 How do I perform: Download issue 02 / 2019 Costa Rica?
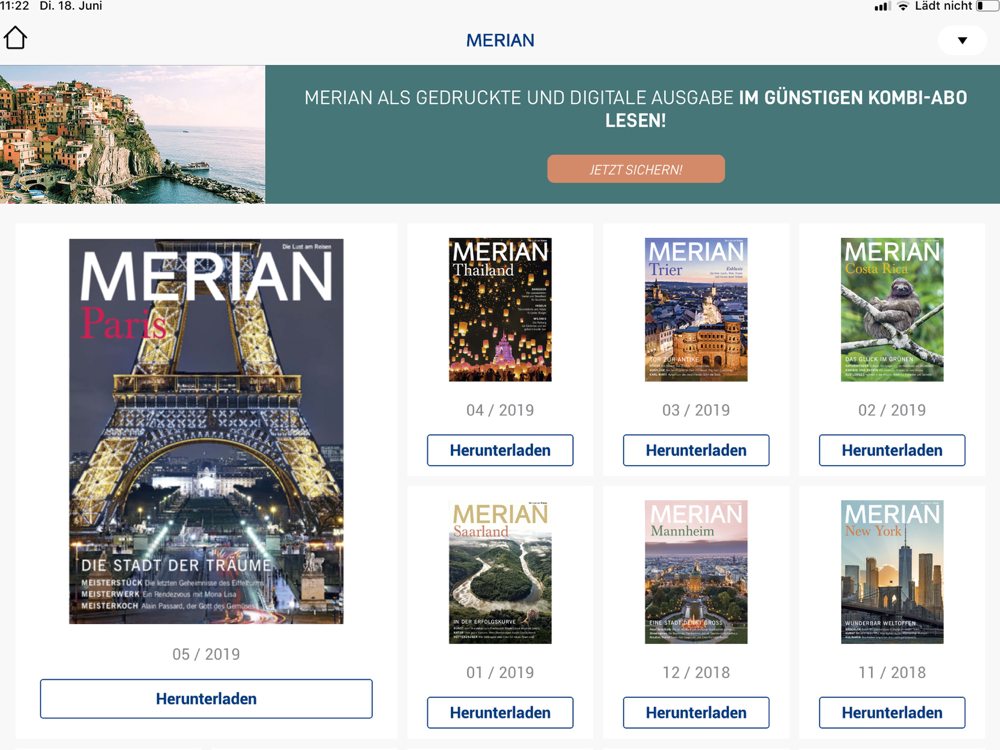pyautogui.click(x=892, y=450)
